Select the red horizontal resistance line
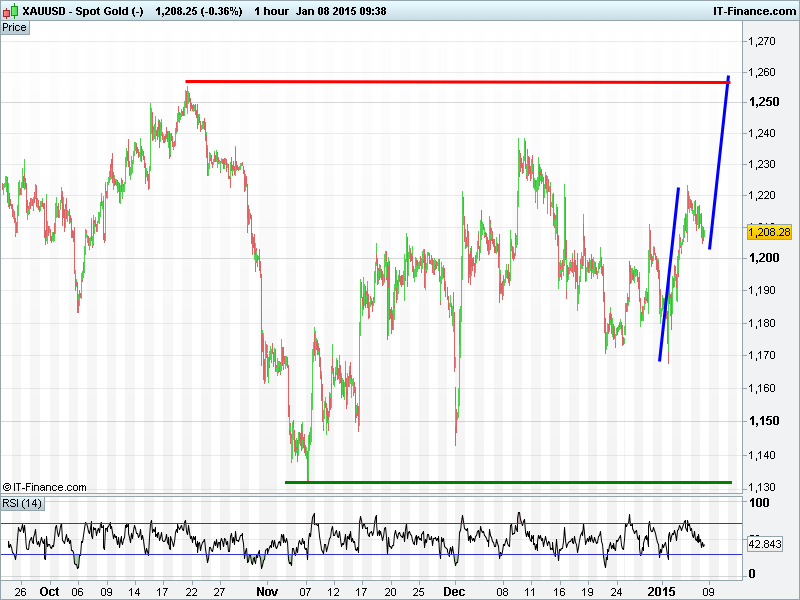The width and height of the screenshot is (800, 600). [x=450, y=81]
